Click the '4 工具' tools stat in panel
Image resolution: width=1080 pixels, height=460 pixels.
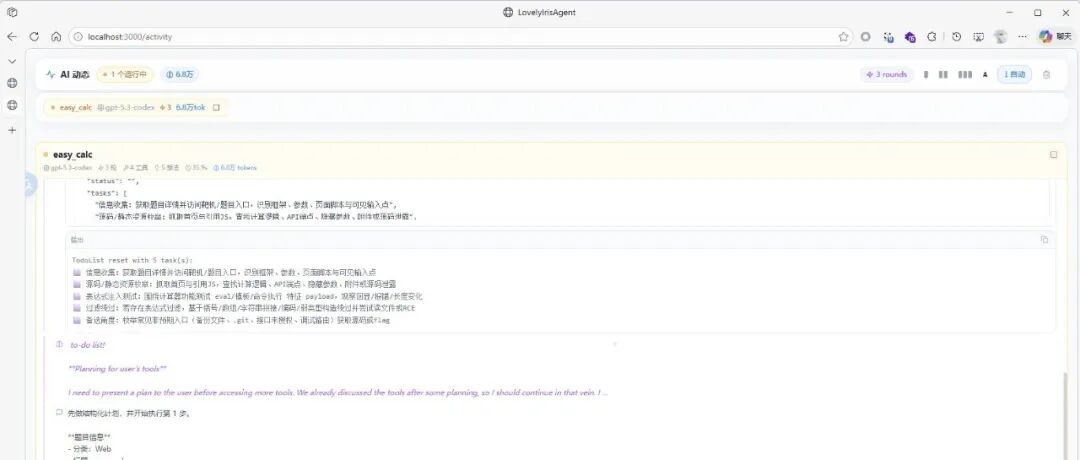coord(136,167)
